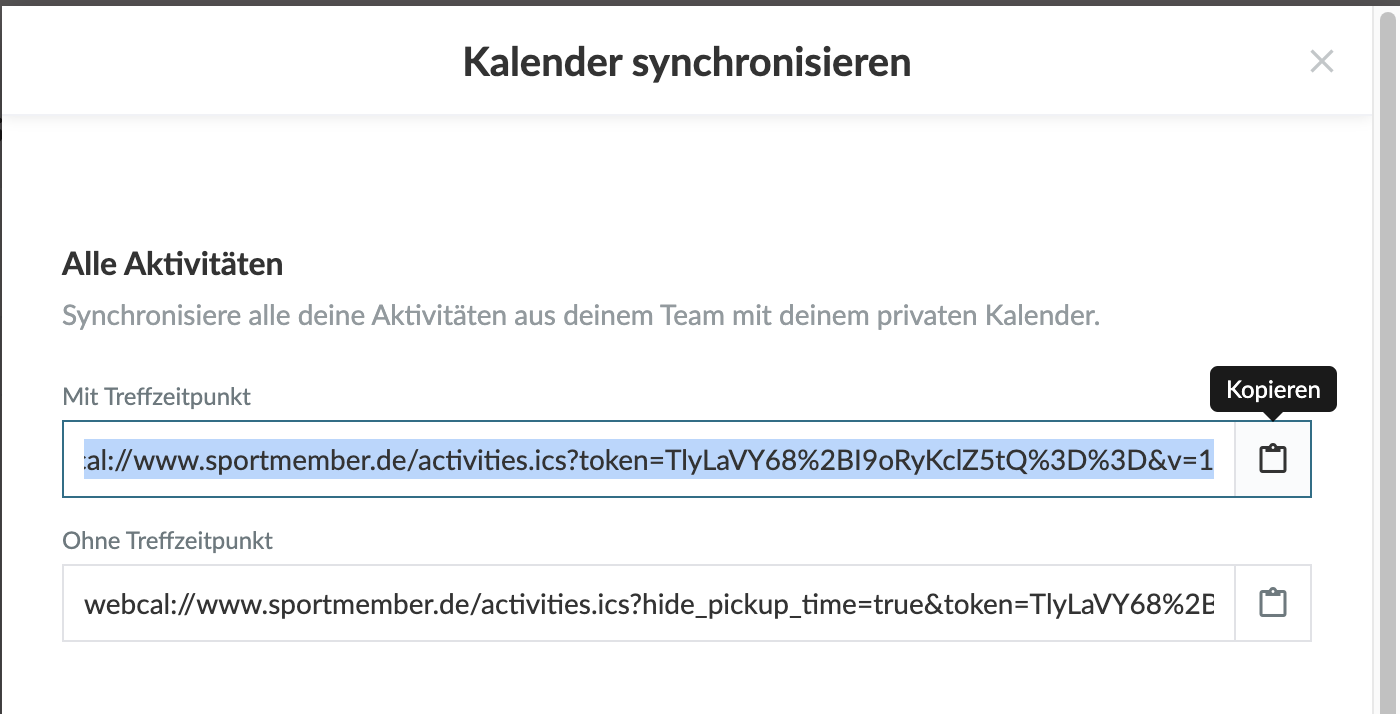The image size is (1400, 714).
Task: Click into the Mit Treffzeitpunkt URL field
Action: pos(648,459)
